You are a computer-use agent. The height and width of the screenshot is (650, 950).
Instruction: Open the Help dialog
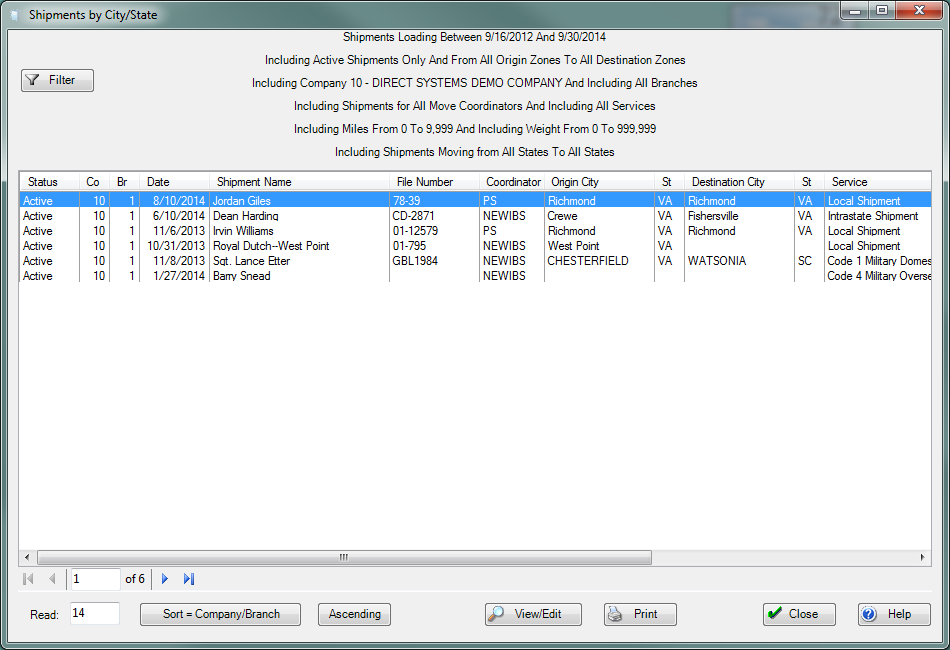coord(894,614)
